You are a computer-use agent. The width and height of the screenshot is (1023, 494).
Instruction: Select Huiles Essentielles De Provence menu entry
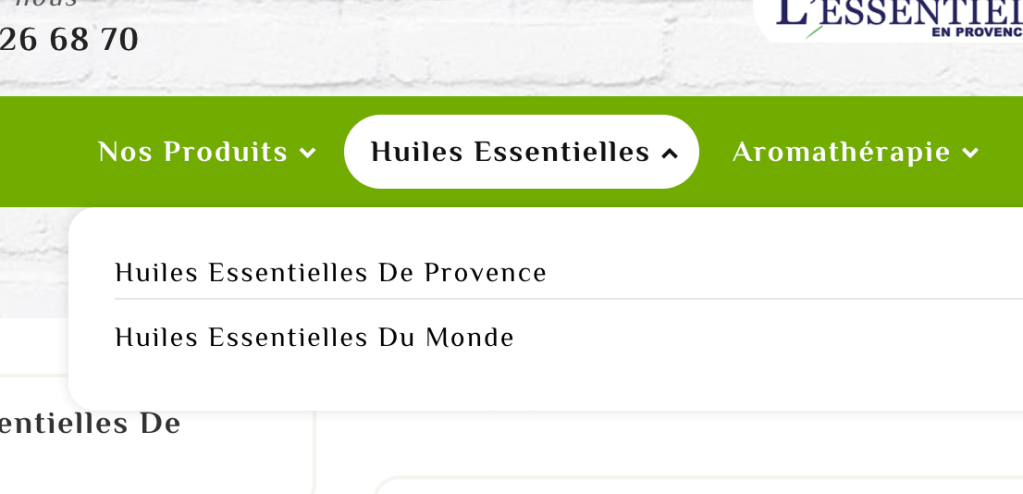tap(331, 272)
